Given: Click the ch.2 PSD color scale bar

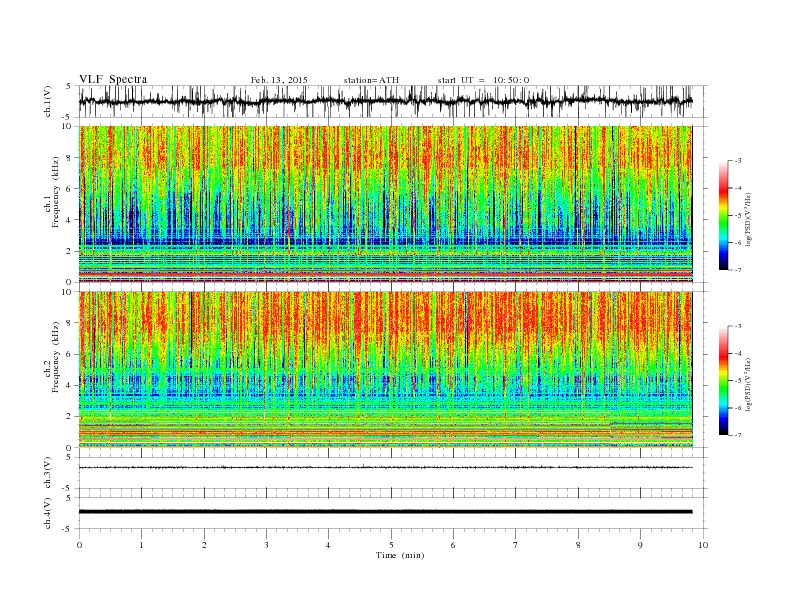Looking at the screenshot, I should (723, 381).
